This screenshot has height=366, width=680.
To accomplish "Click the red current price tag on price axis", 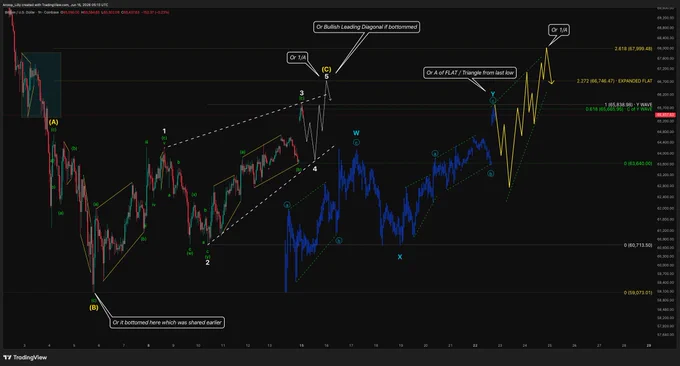I will click(666, 115).
